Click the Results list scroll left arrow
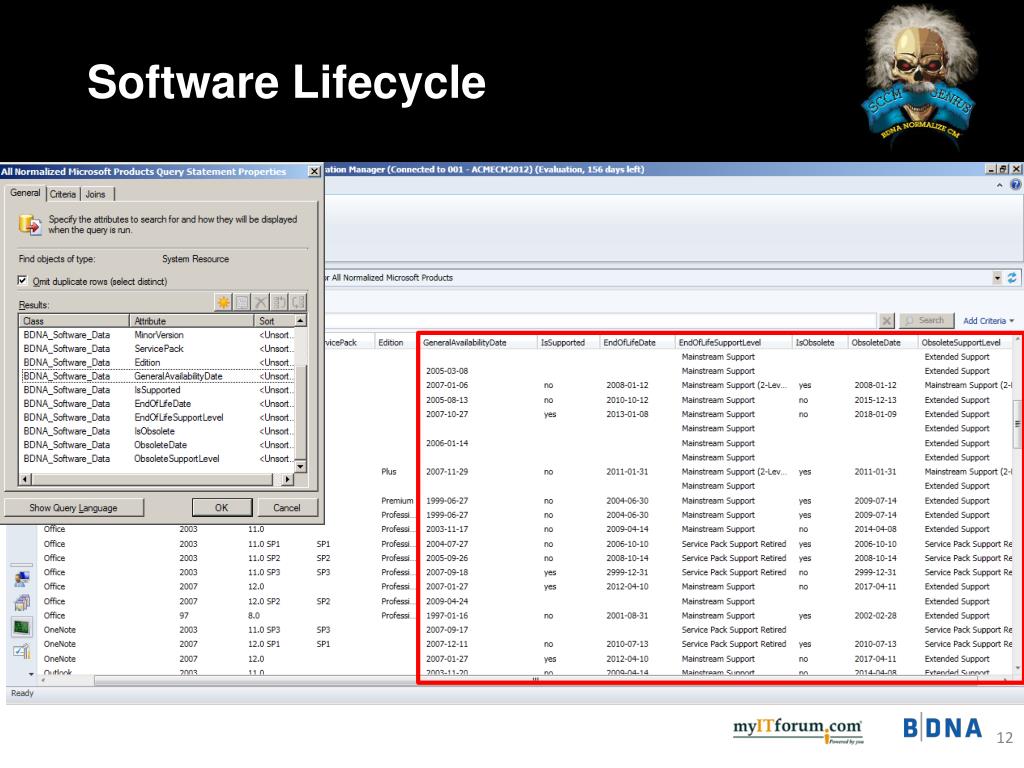Screen dimensions: 1024x768 tap(25, 479)
